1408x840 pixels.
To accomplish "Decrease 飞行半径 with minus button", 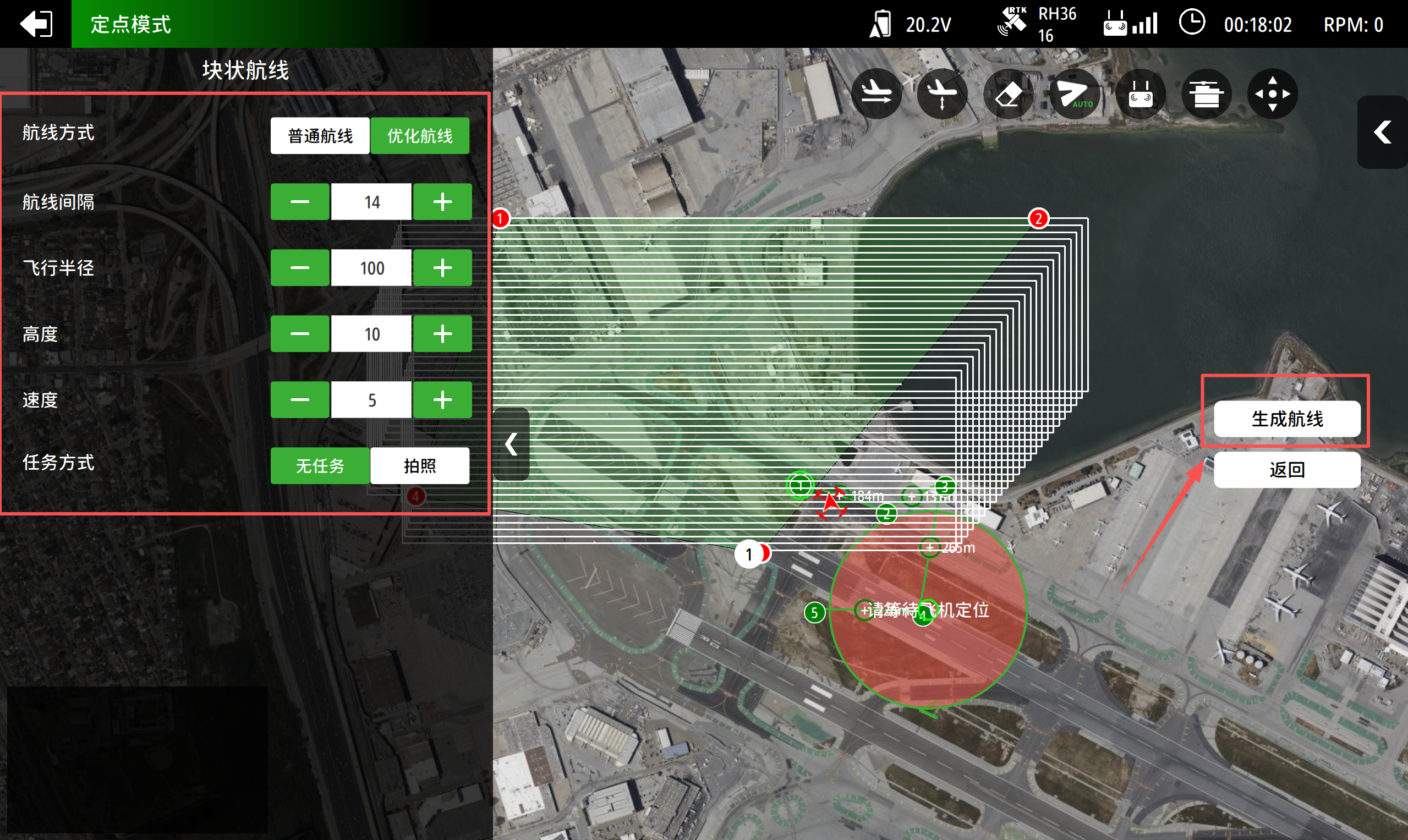I will click(299, 268).
